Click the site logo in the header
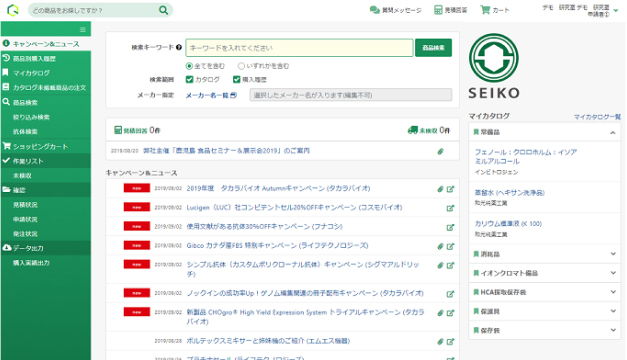Viewport: 627px width, 360px height. [x=13, y=10]
